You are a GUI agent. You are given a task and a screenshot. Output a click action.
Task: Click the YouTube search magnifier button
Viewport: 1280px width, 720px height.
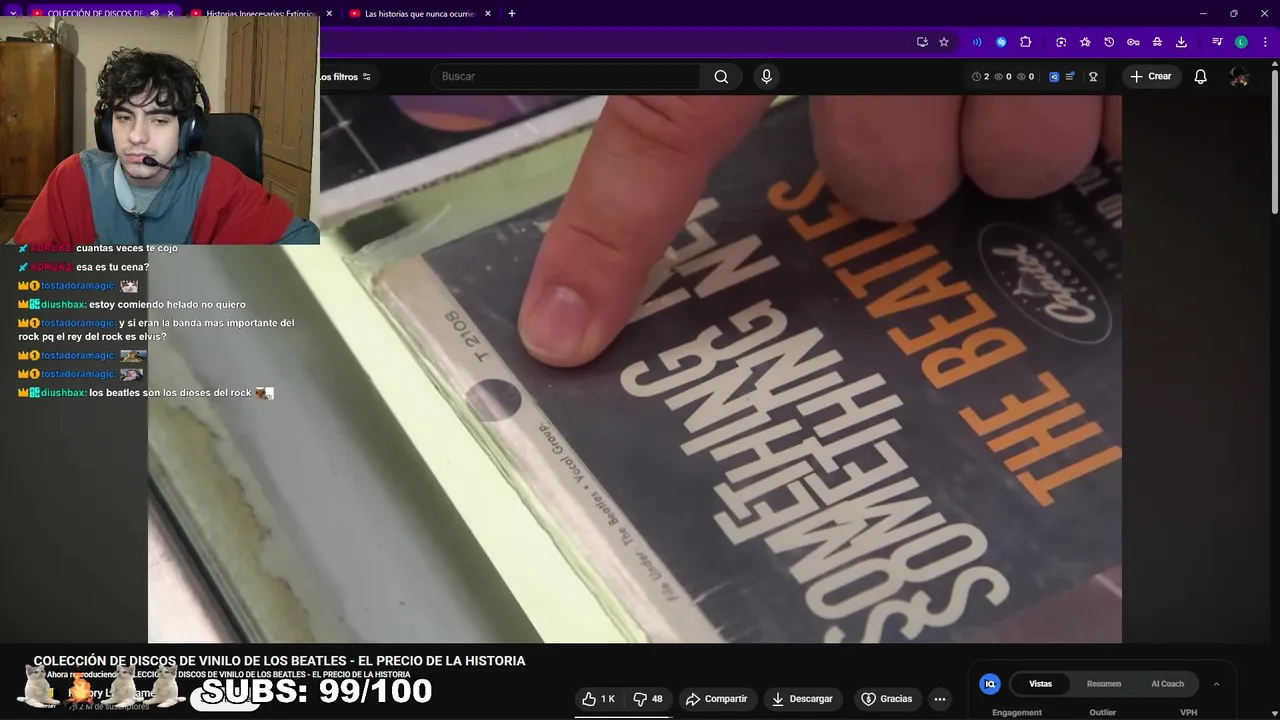[721, 77]
